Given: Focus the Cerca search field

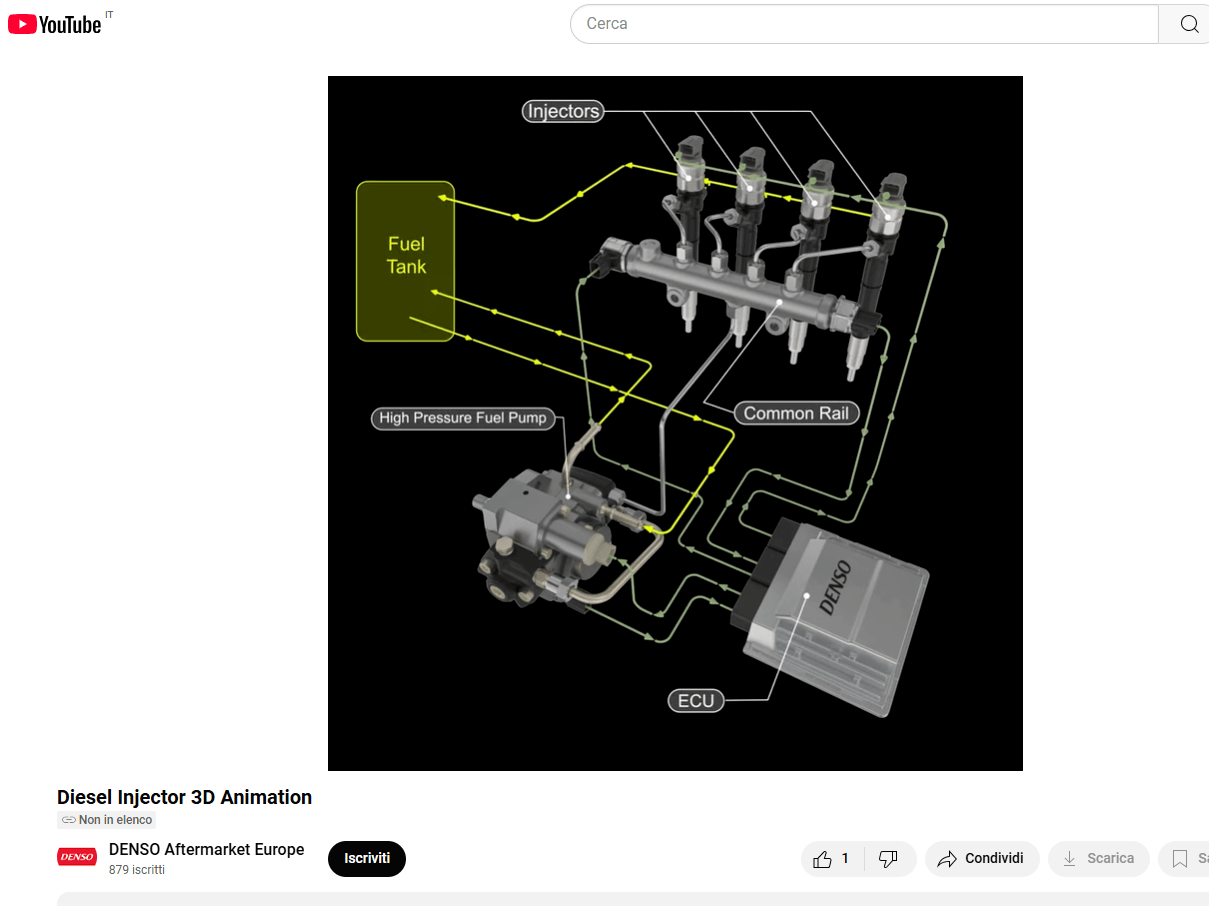Looking at the screenshot, I should [x=864, y=24].
